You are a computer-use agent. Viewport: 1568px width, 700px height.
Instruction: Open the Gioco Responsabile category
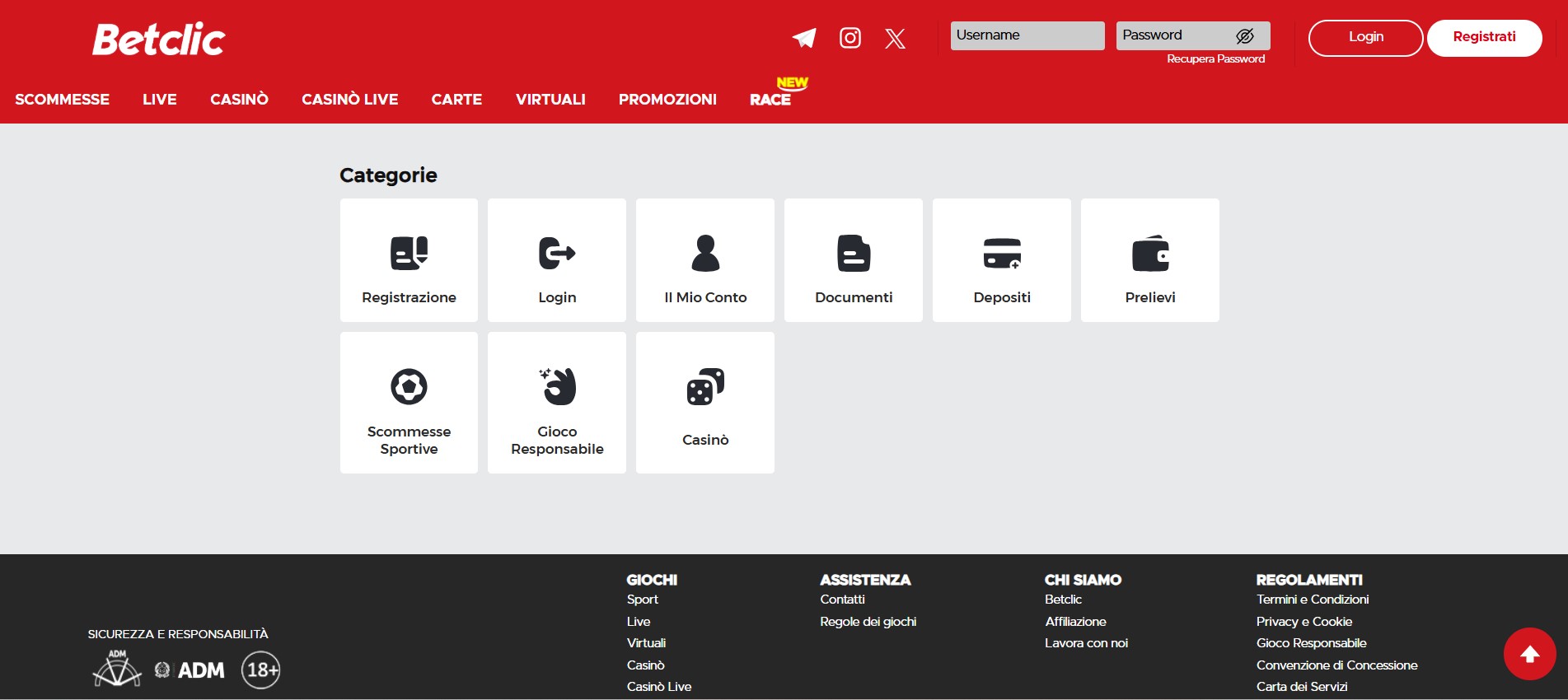point(557,403)
